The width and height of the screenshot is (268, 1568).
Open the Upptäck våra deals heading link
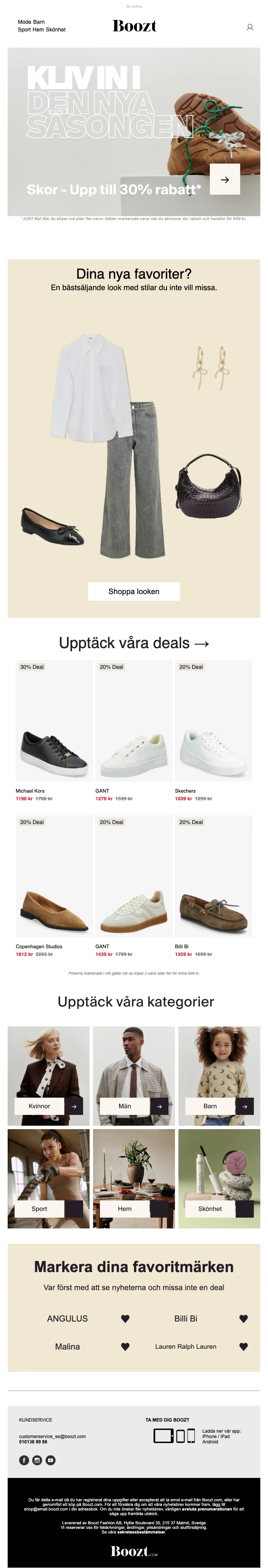click(x=134, y=643)
